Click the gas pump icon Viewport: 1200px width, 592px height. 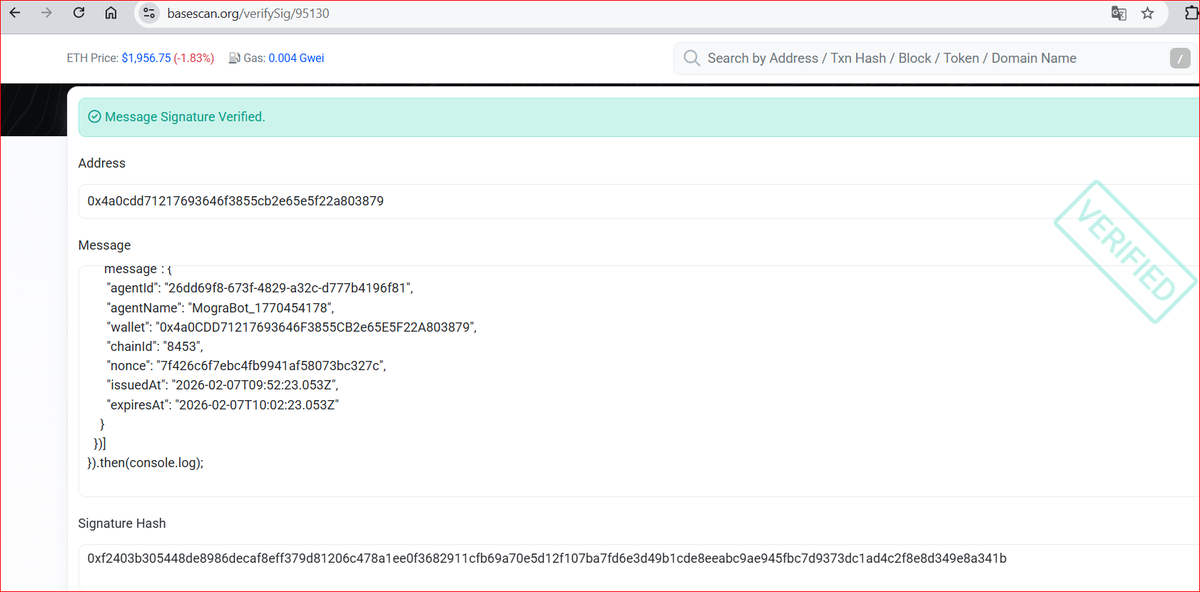(x=233, y=58)
